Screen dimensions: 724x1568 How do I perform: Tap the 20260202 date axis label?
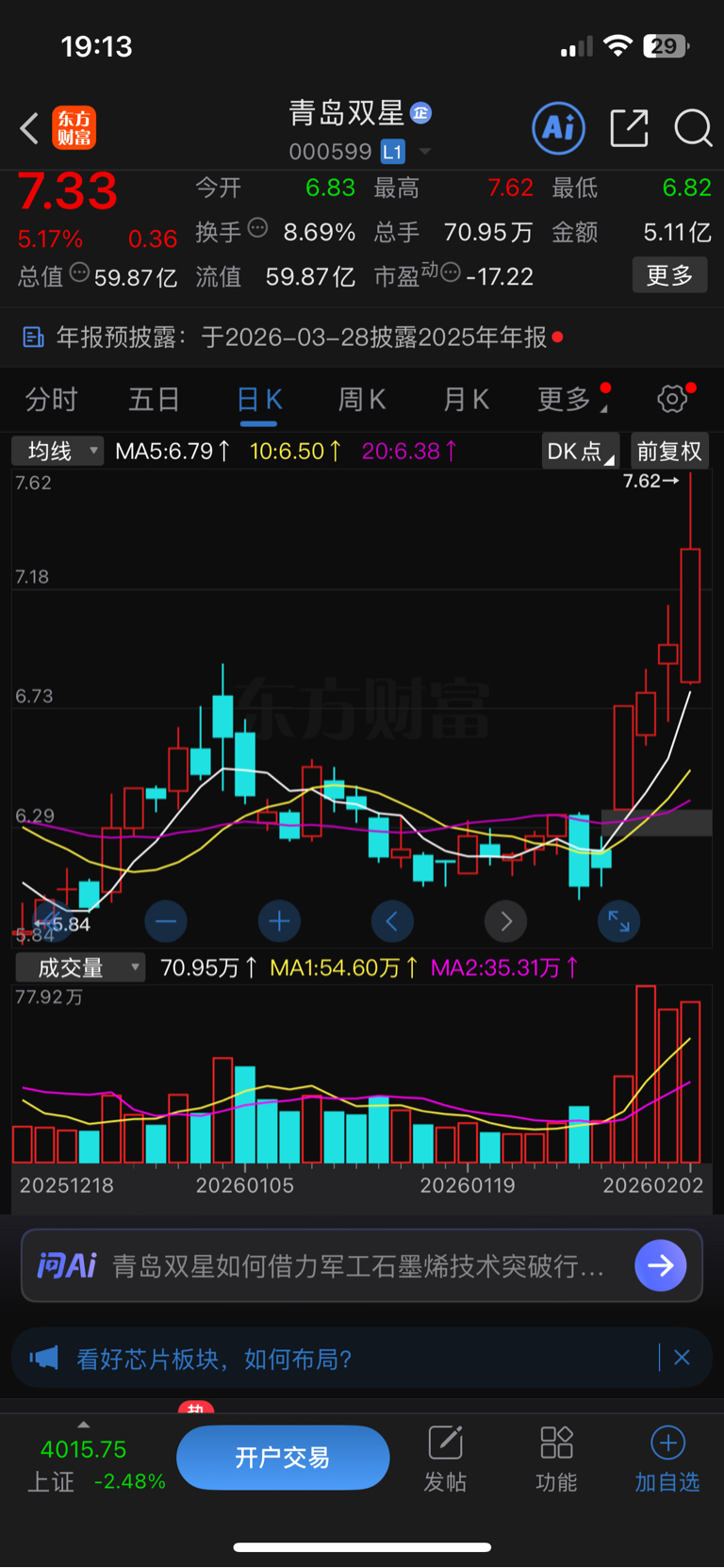click(653, 1185)
